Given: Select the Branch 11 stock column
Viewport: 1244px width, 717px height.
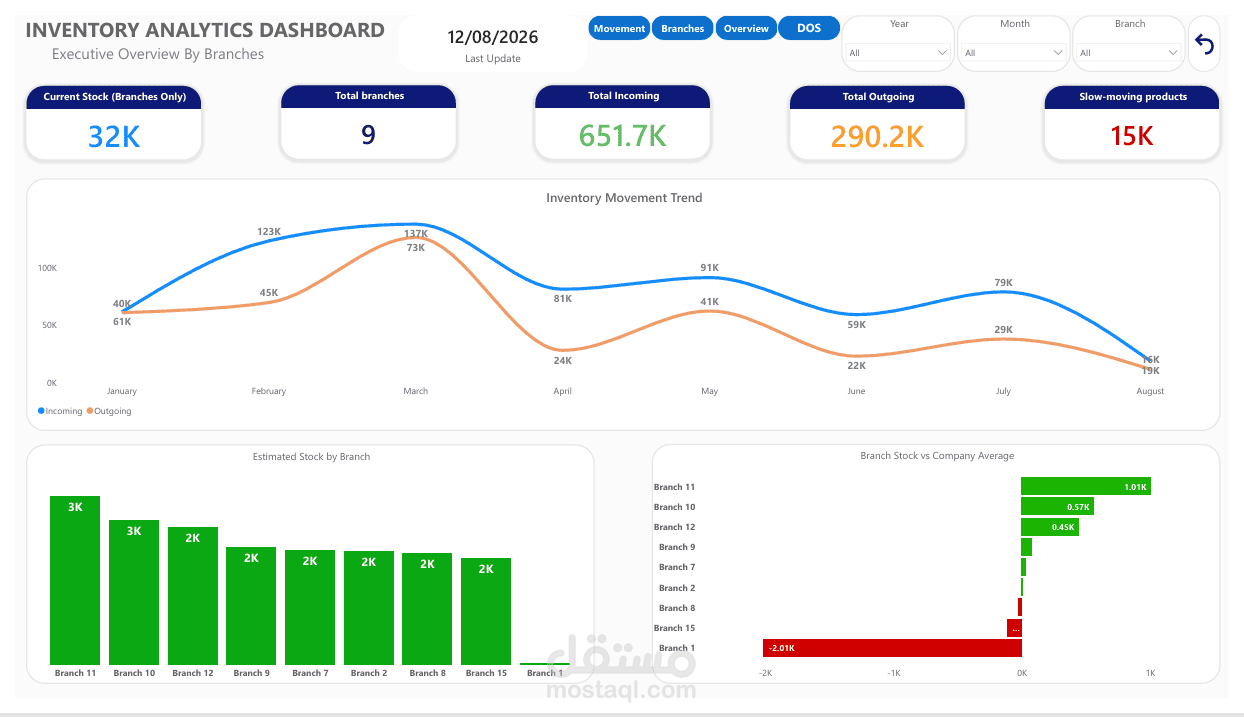Looking at the screenshot, I should point(75,580).
